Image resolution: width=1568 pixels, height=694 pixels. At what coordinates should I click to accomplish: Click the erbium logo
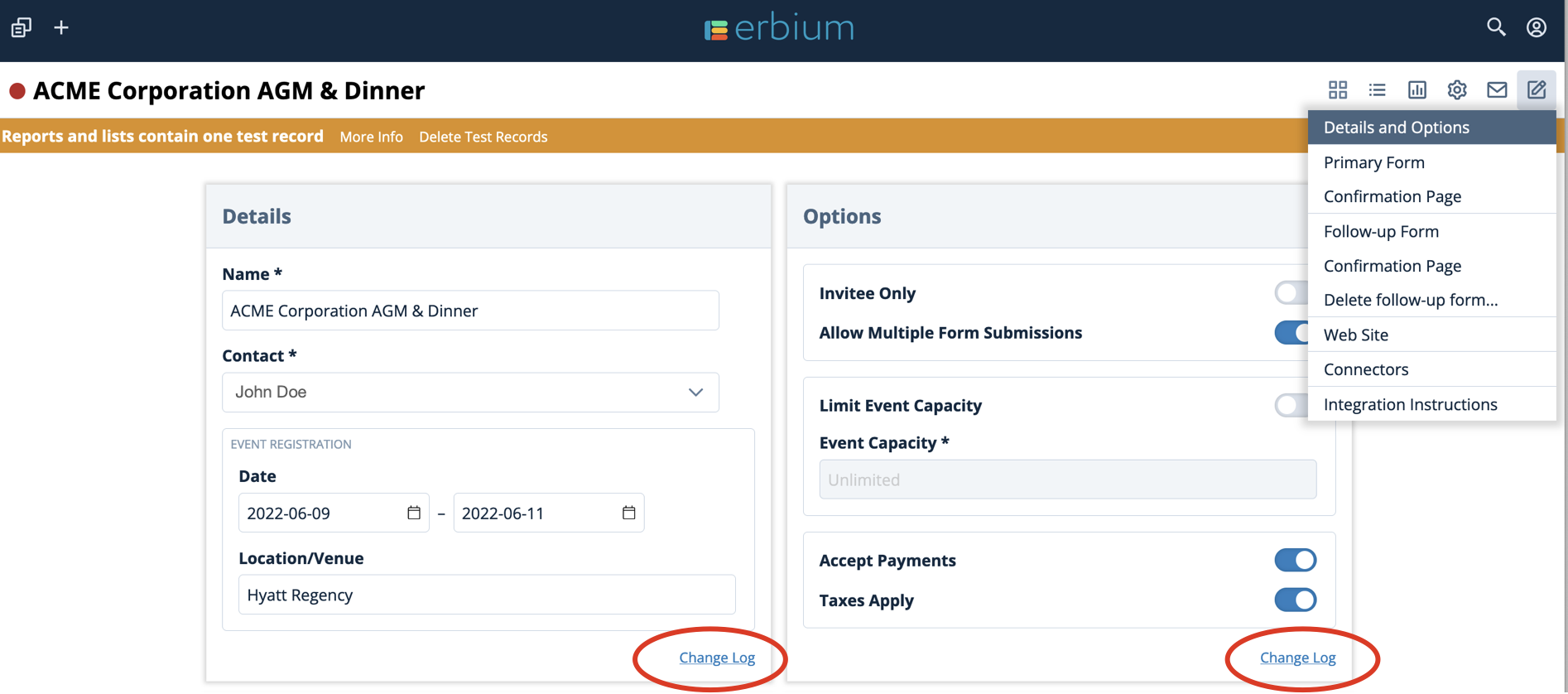click(779, 28)
